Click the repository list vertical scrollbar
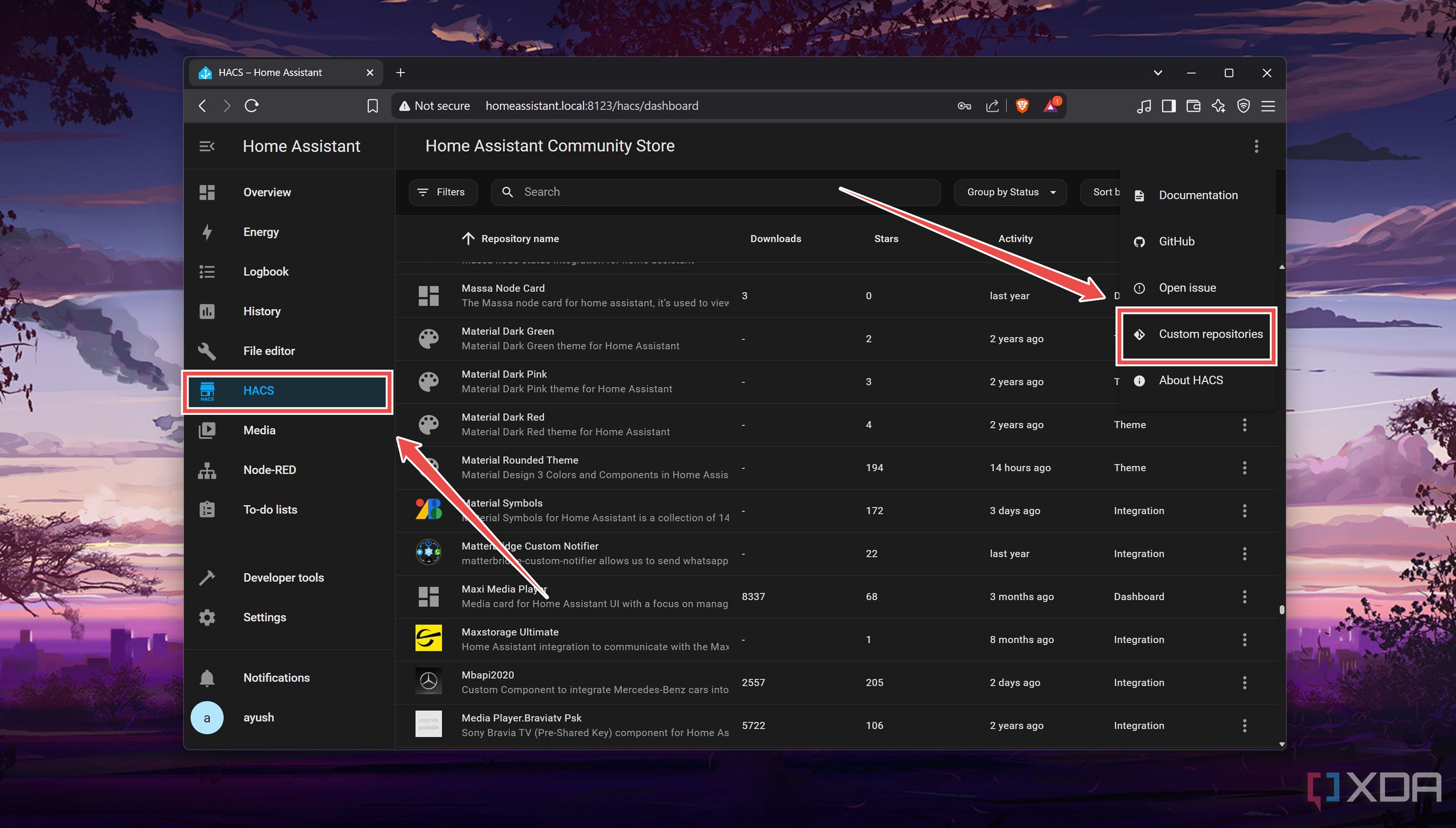 coord(1281,609)
